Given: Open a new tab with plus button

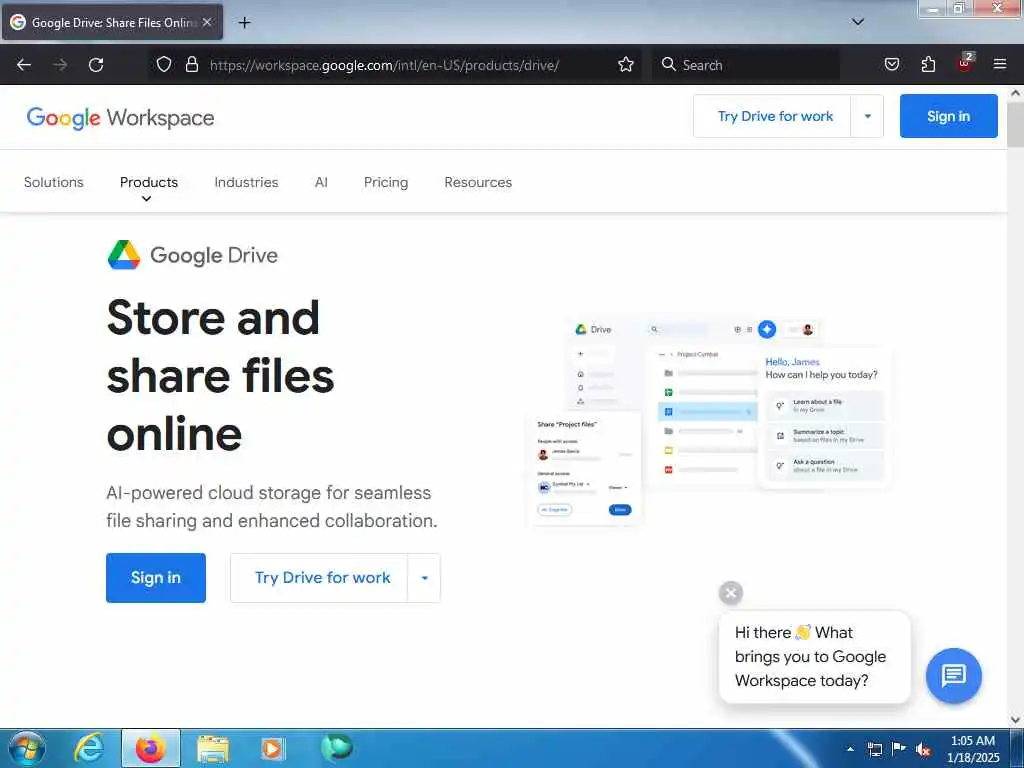Looking at the screenshot, I should coord(244,23).
